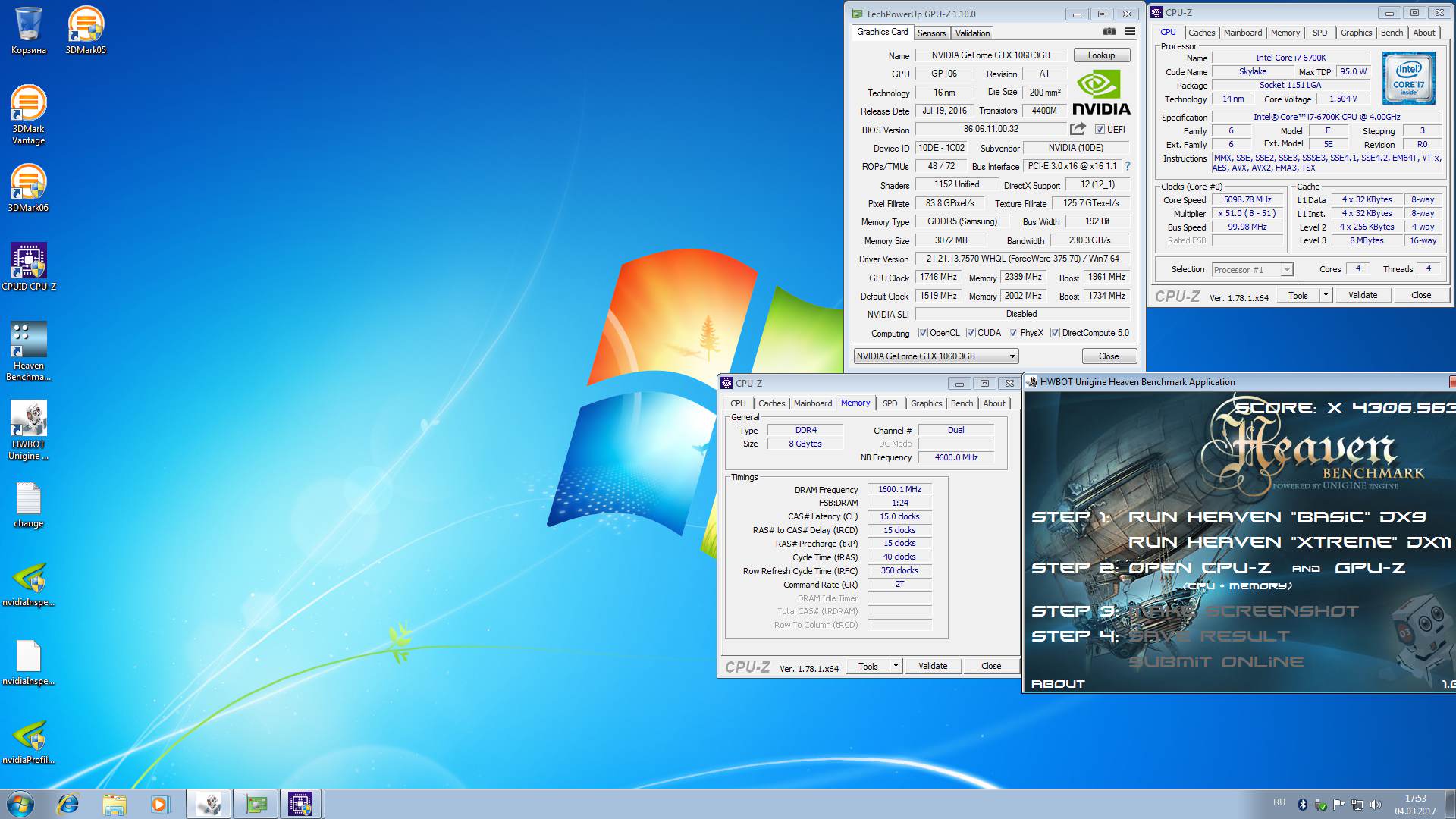This screenshot has width=1456, height=819.
Task: Open SPD tab in Memory CPU-Z window
Action: (x=890, y=403)
